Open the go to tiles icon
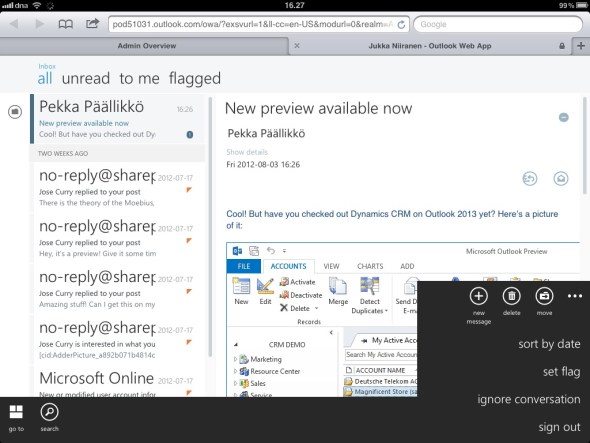 [x=16, y=412]
